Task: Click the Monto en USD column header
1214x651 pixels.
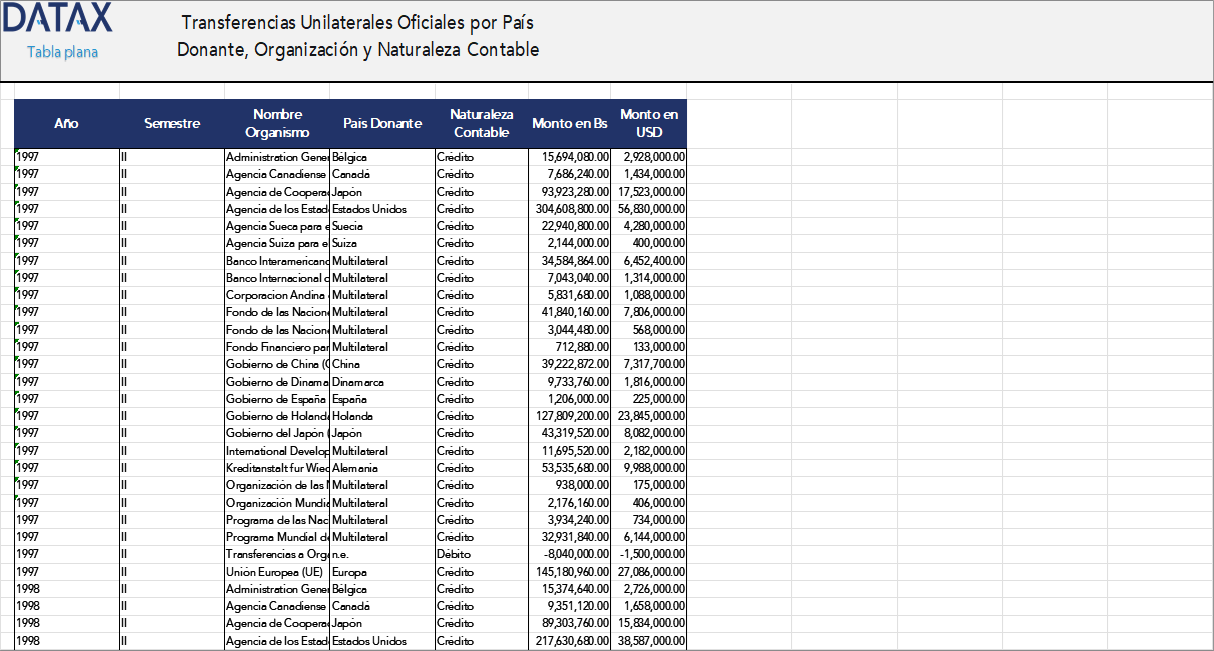Action: 648,123
